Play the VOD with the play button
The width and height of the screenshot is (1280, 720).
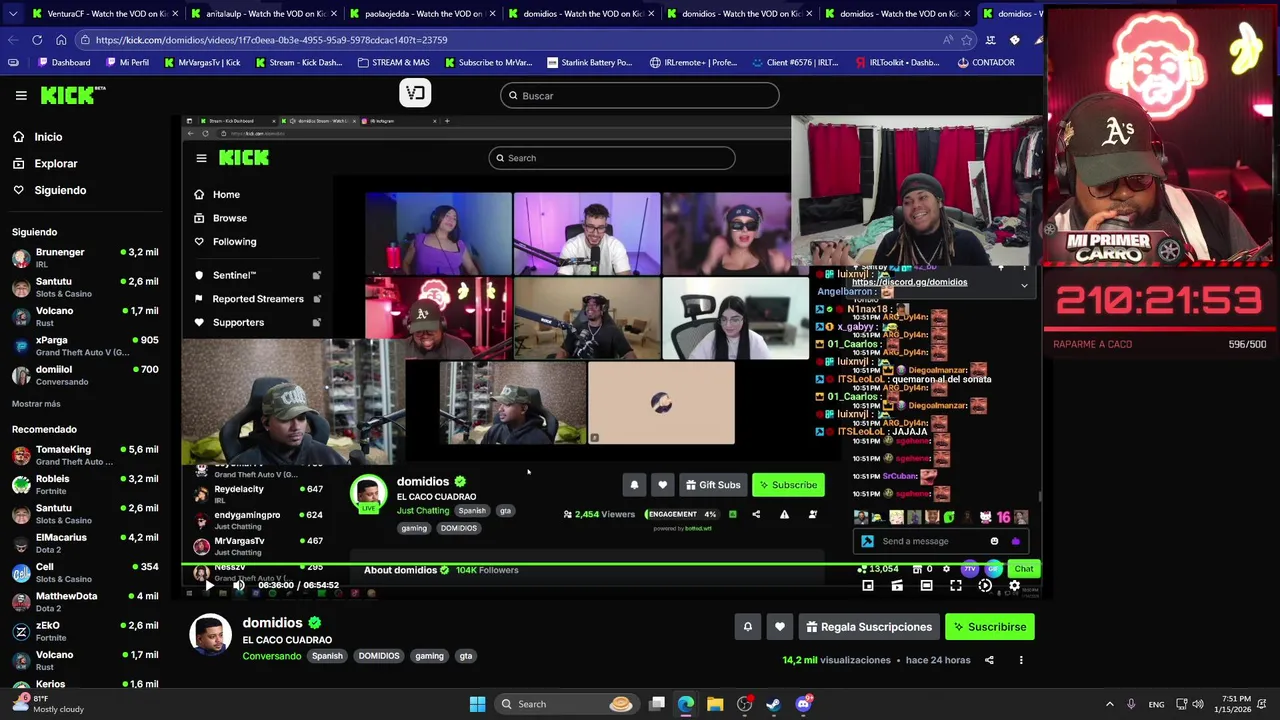pyautogui.click(x=209, y=585)
